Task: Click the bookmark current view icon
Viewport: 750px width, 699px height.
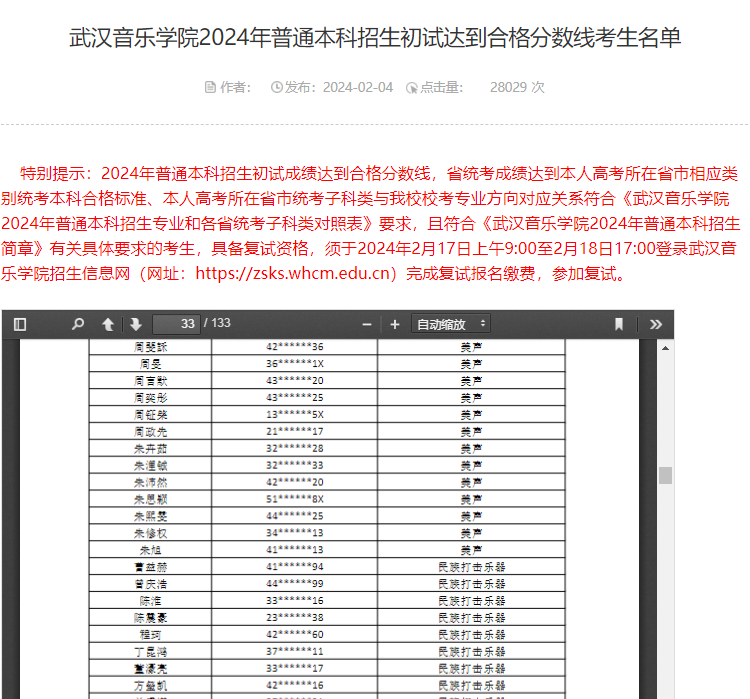Action: tap(619, 324)
